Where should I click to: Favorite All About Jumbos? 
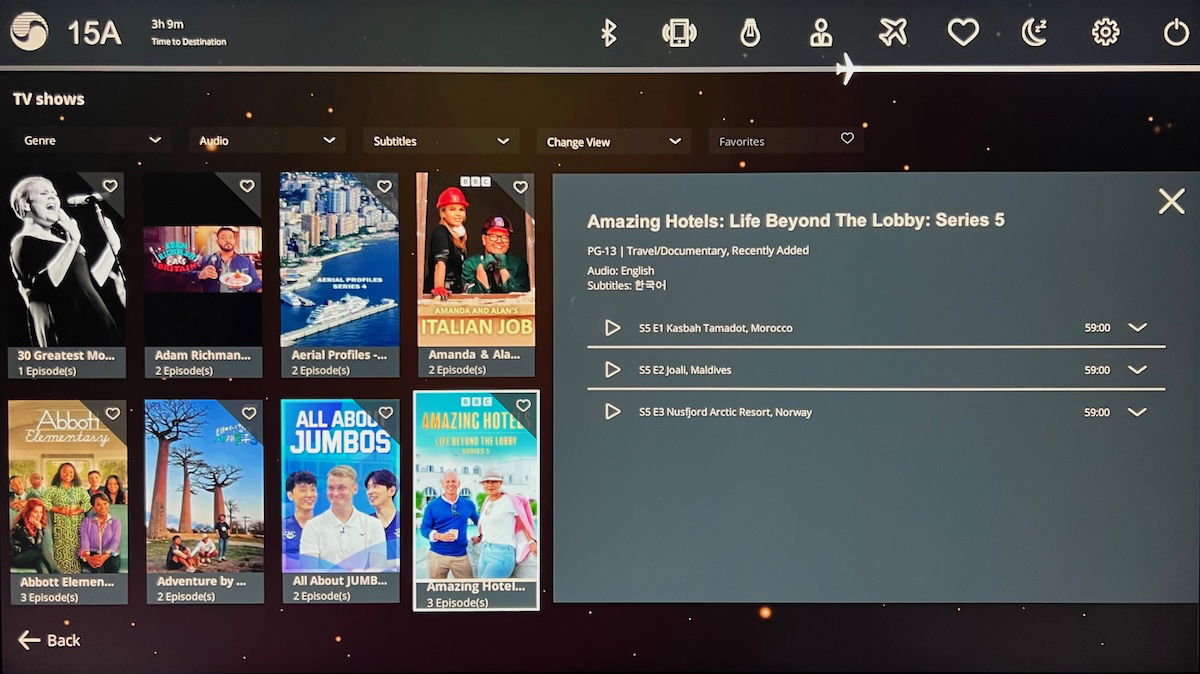pyautogui.click(x=385, y=413)
